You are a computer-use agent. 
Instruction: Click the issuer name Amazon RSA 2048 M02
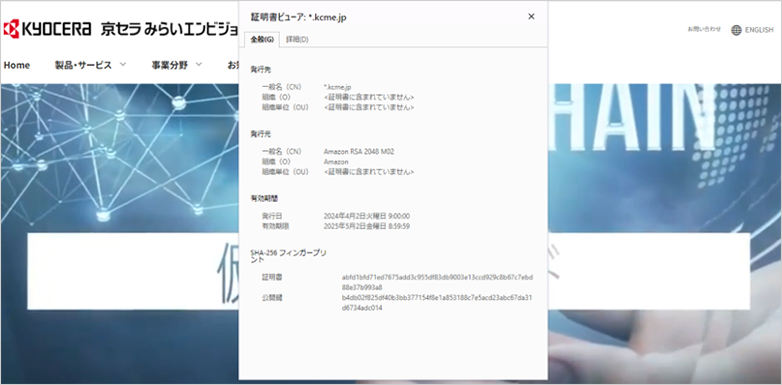coord(359,152)
